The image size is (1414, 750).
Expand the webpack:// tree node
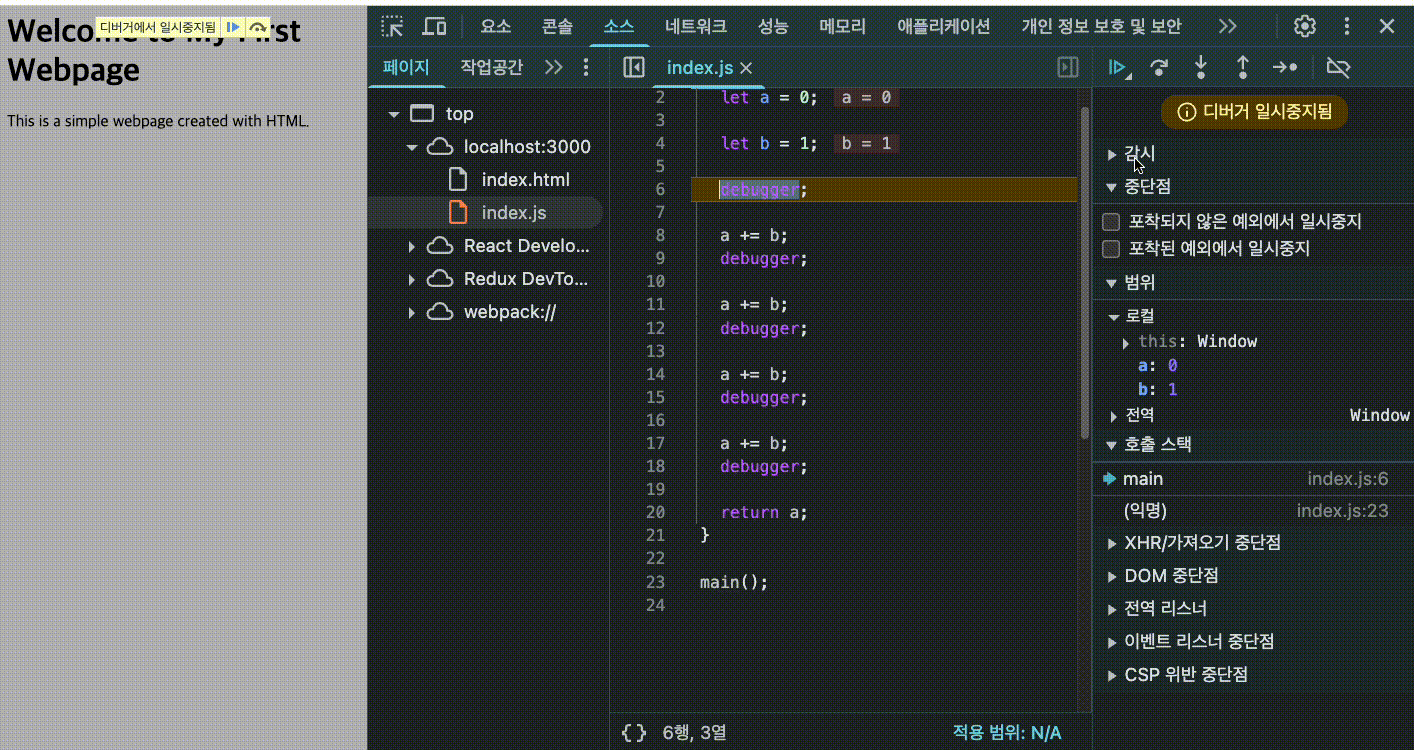pyautogui.click(x=411, y=313)
